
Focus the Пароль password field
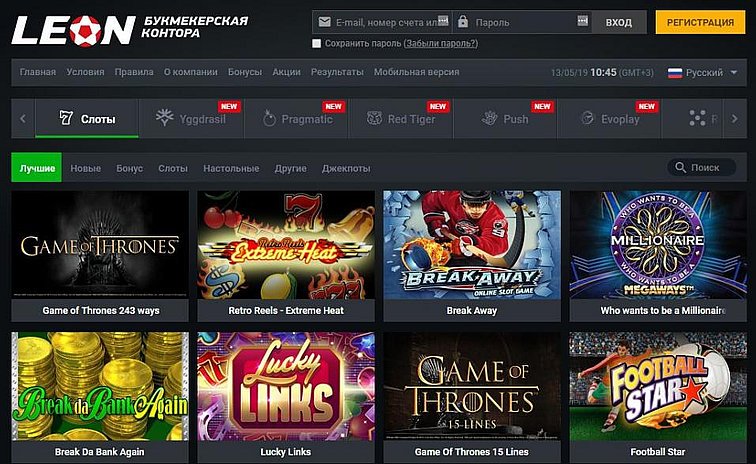tap(522, 22)
